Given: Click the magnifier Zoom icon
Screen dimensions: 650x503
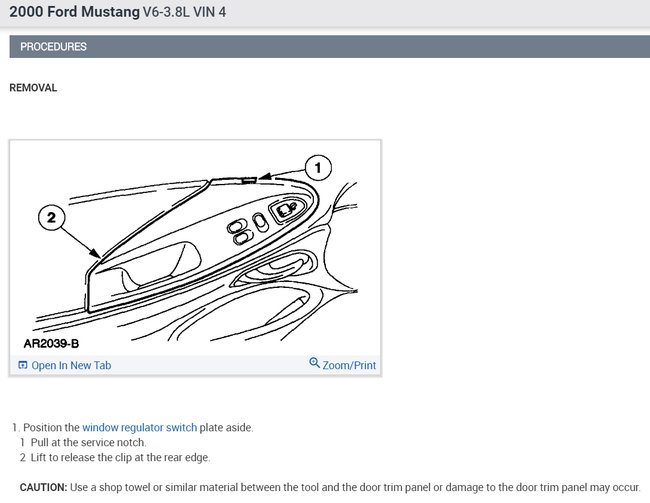Looking at the screenshot, I should [x=314, y=363].
